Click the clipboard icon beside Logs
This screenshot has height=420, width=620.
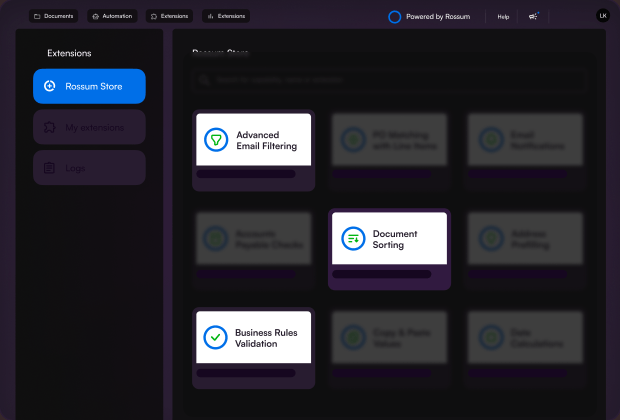[49, 168]
